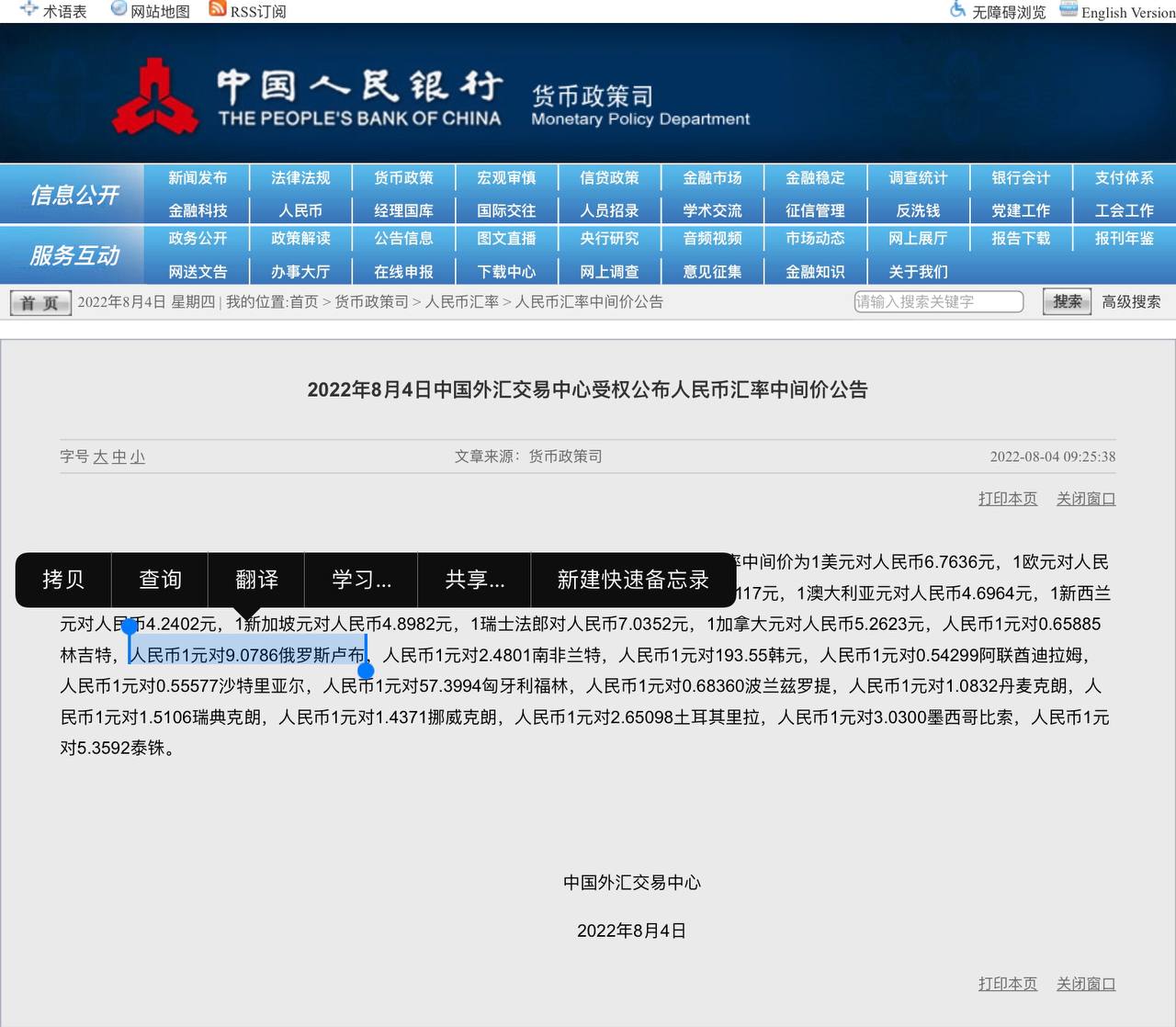Open the 学术交流 menu item
This screenshot has width=1176, height=1027.
tap(712, 210)
